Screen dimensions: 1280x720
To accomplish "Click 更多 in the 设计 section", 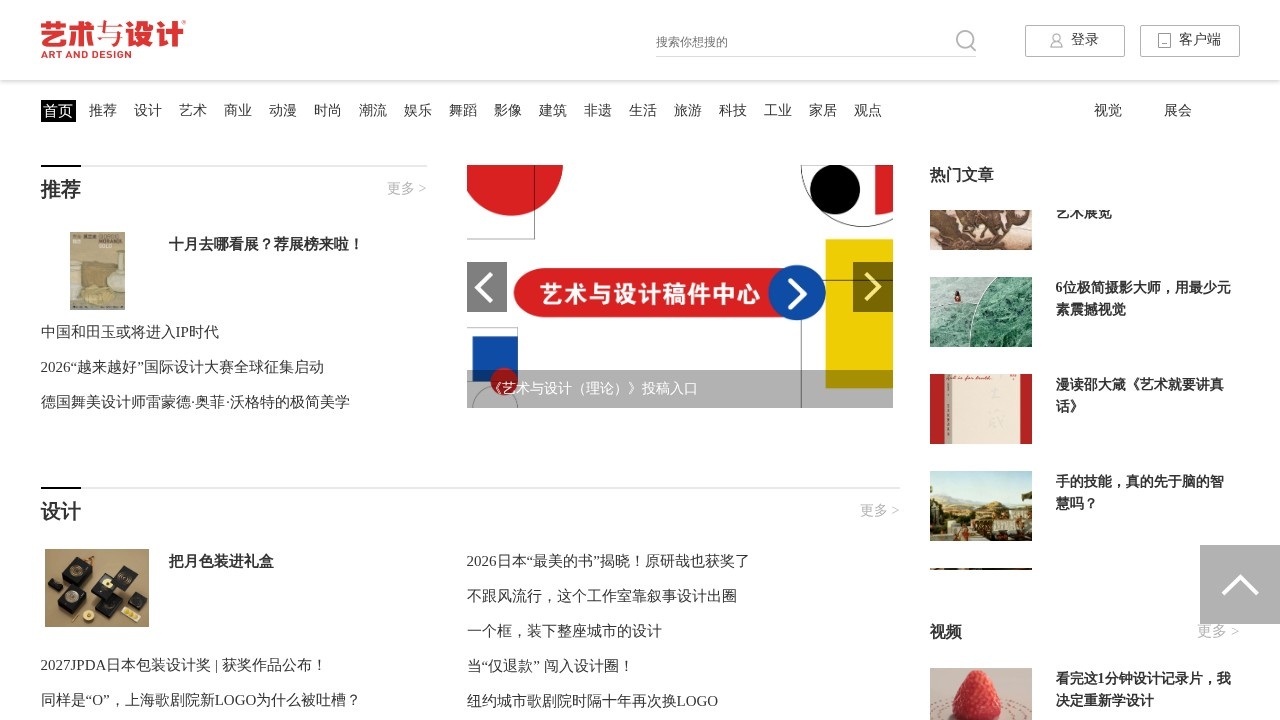I will click(880, 510).
